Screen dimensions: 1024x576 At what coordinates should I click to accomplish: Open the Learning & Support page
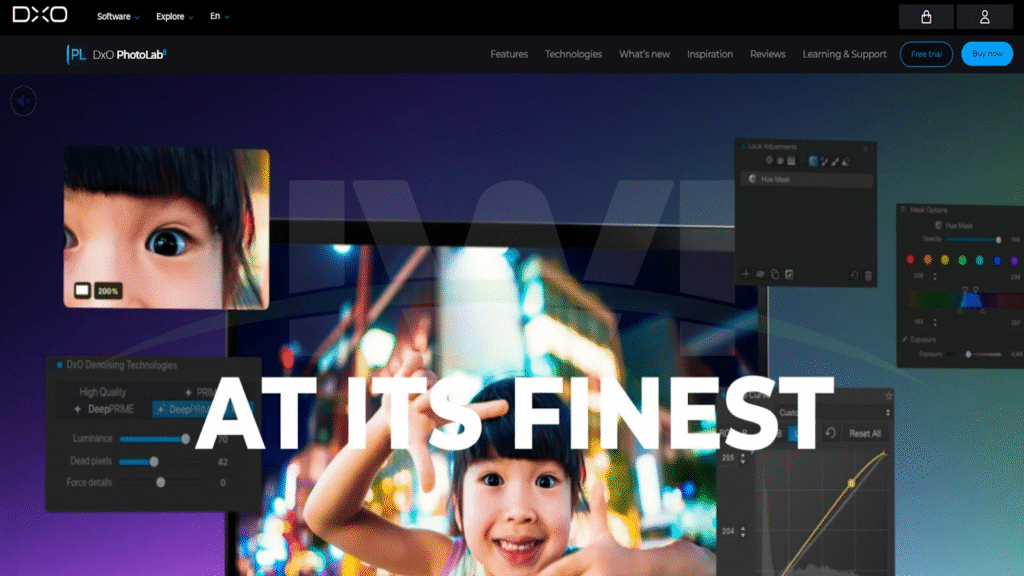(x=844, y=54)
